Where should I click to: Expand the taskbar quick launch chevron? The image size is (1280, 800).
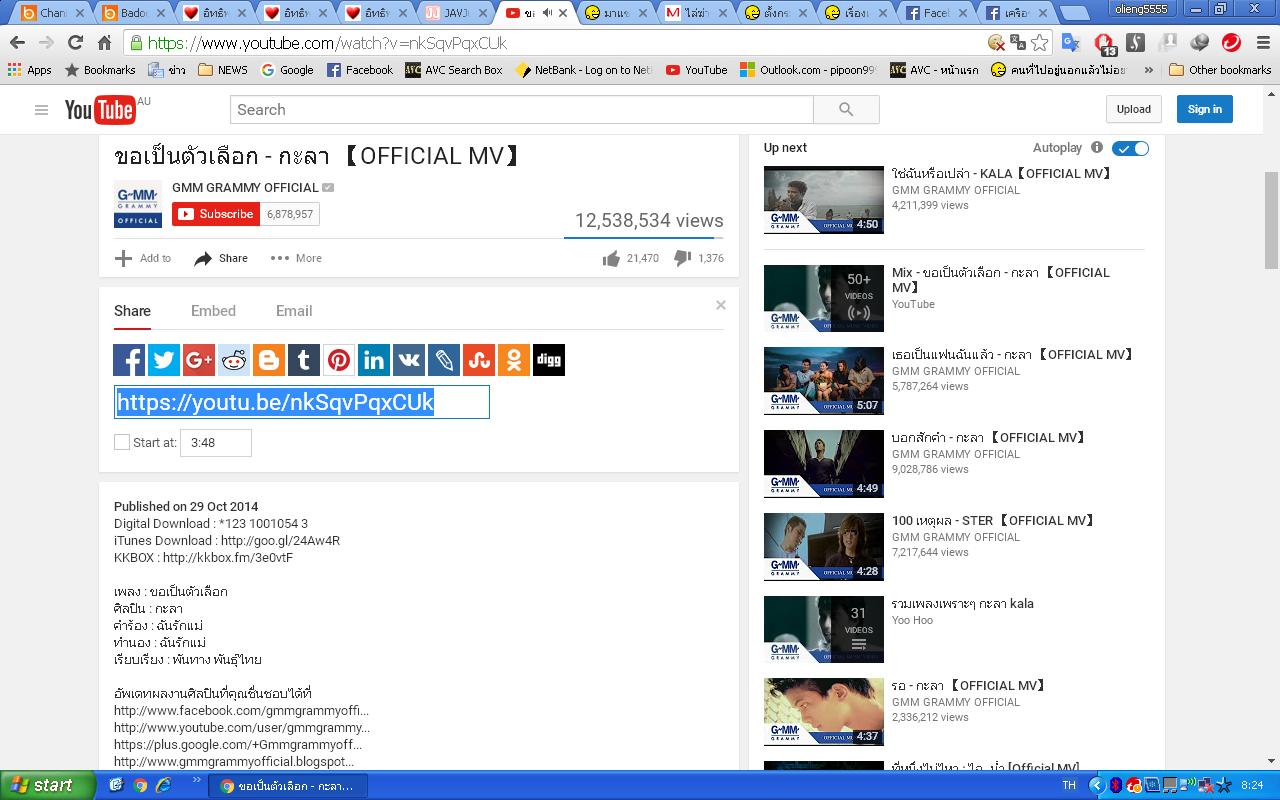[196, 781]
